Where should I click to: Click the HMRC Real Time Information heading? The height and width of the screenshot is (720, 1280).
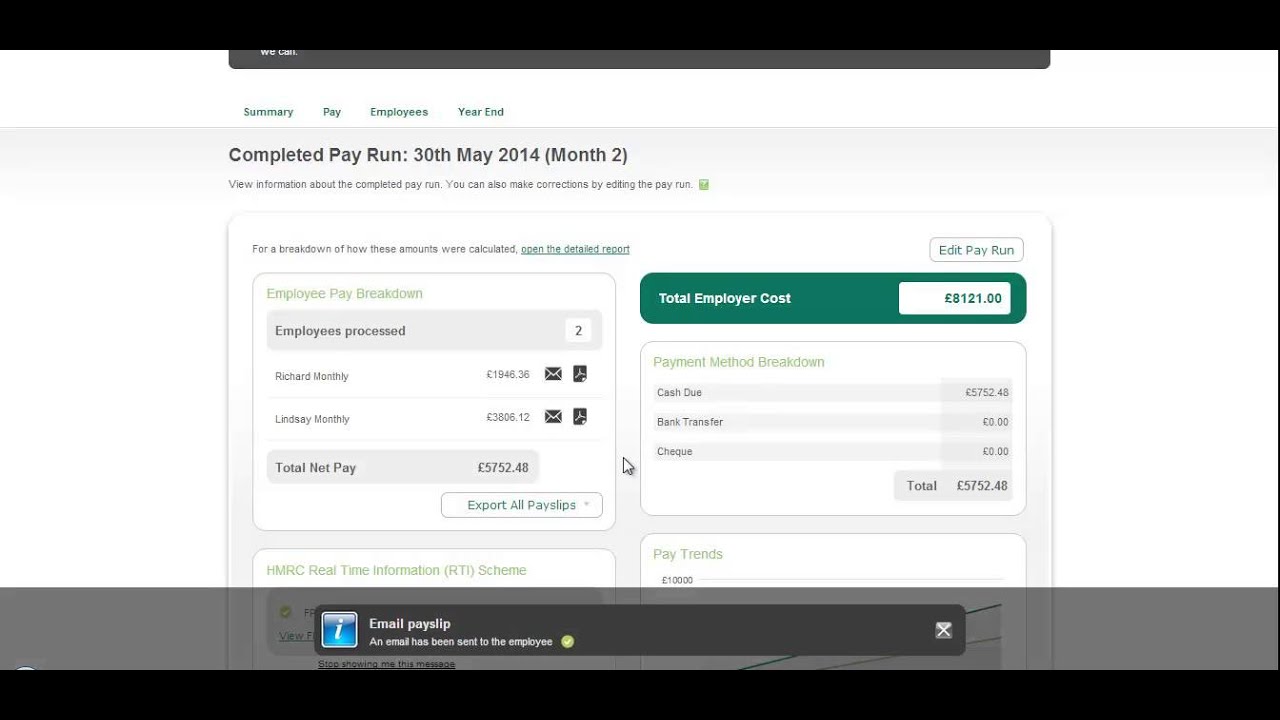pos(396,570)
